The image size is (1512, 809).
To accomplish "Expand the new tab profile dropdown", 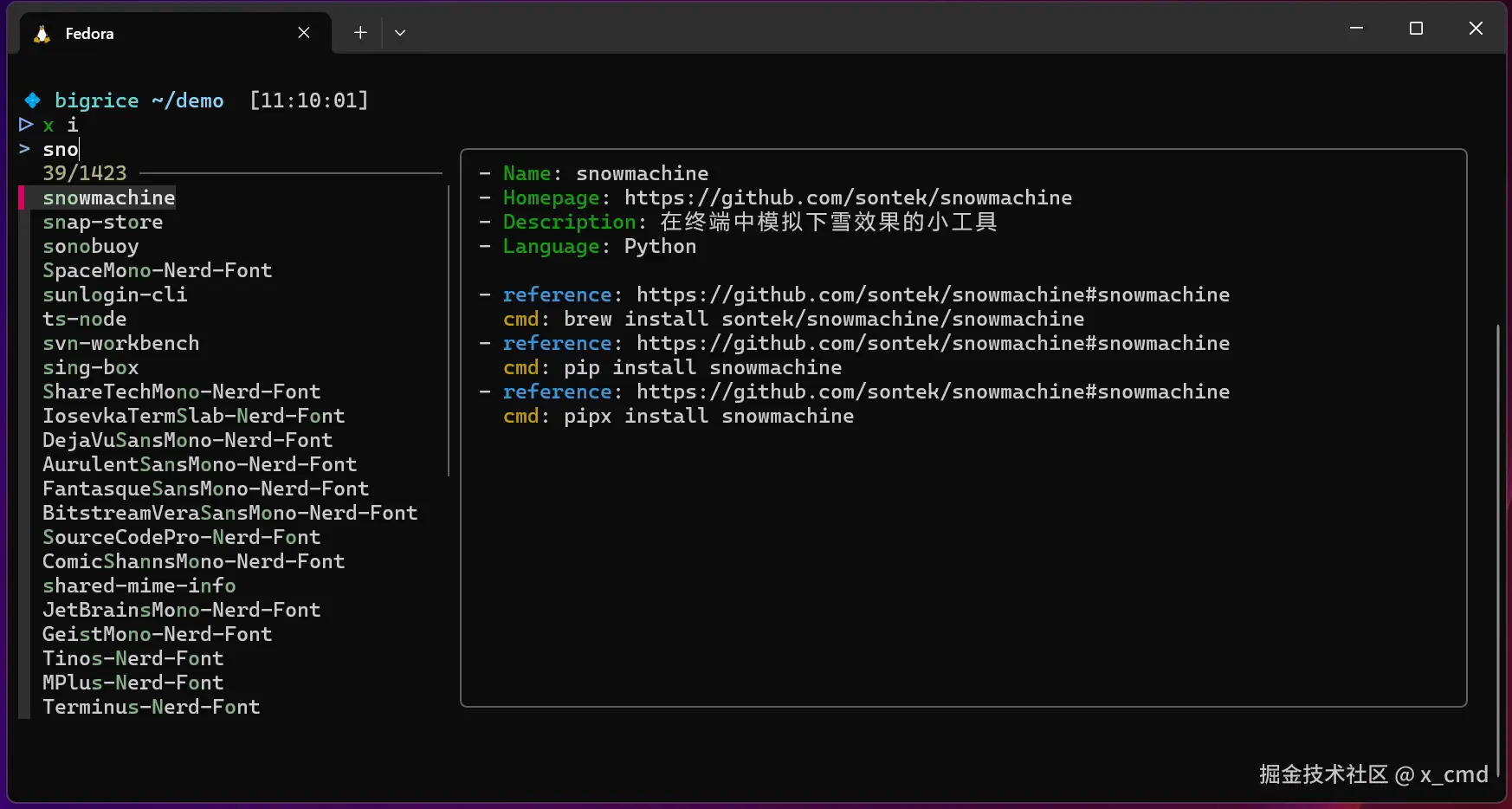I will 400,33.
